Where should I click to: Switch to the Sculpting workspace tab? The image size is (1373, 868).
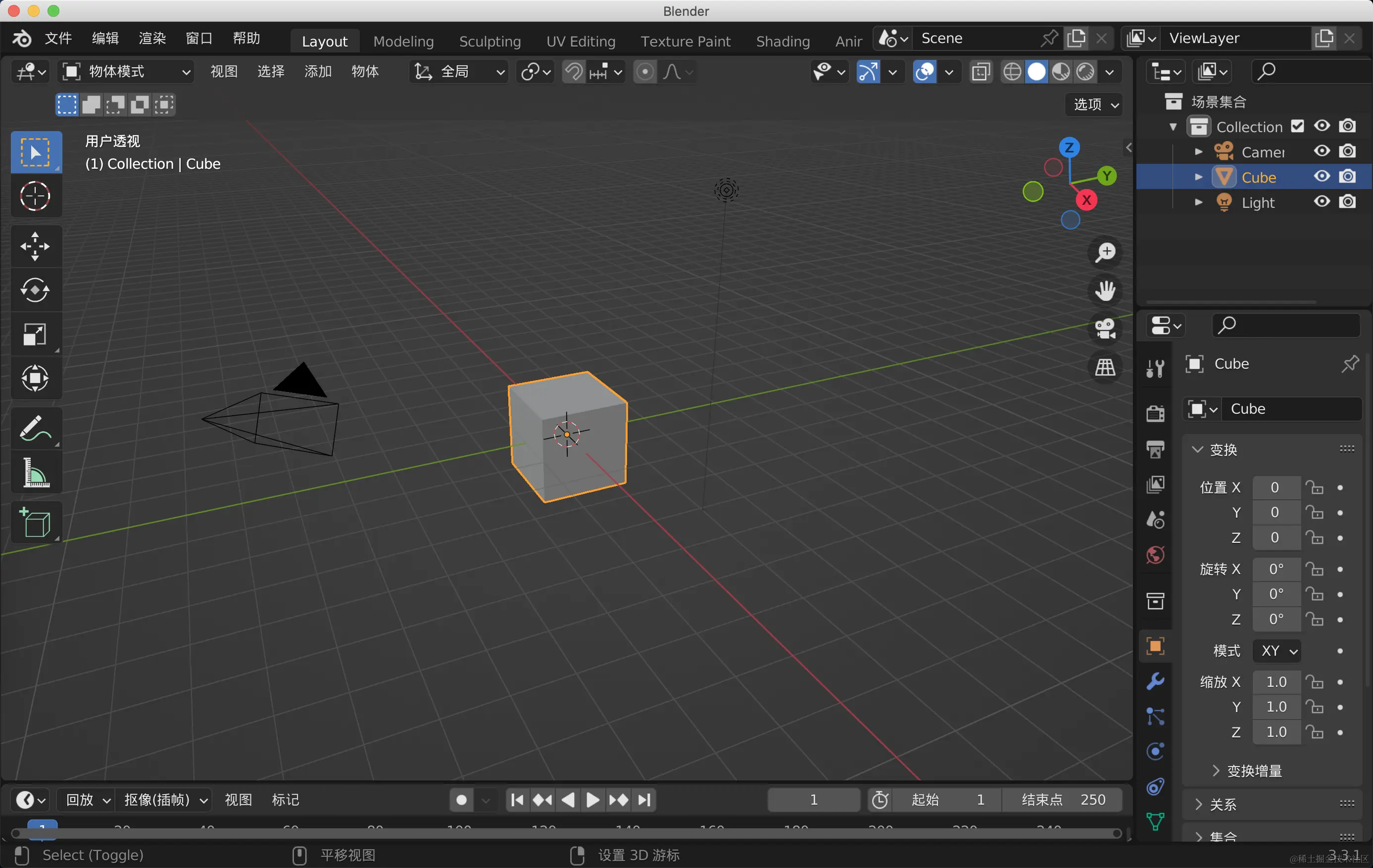tap(490, 41)
